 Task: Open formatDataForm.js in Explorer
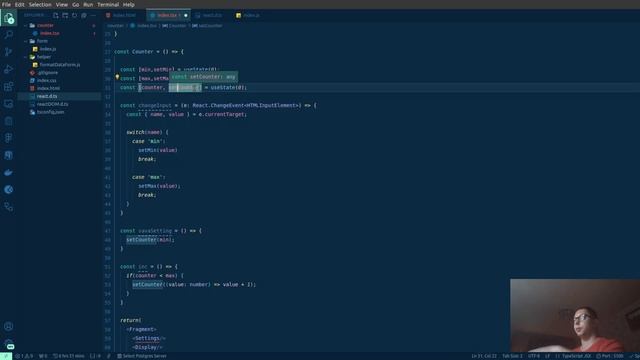(x=60, y=65)
